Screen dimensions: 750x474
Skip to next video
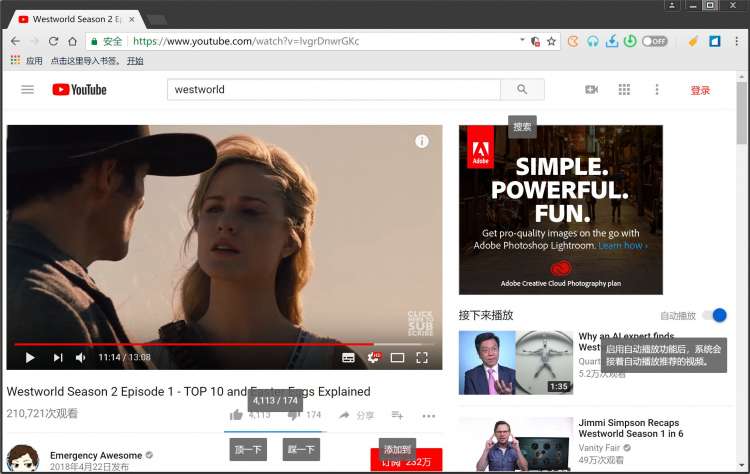58,357
